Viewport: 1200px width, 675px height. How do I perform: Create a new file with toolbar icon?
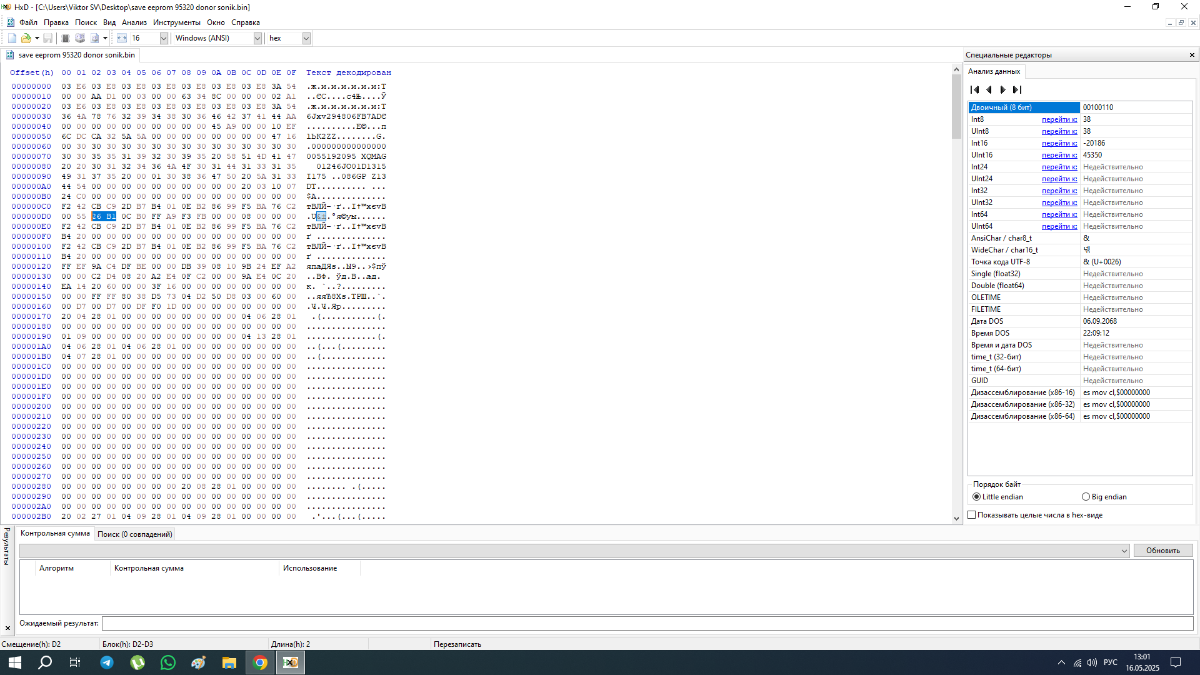(12, 38)
